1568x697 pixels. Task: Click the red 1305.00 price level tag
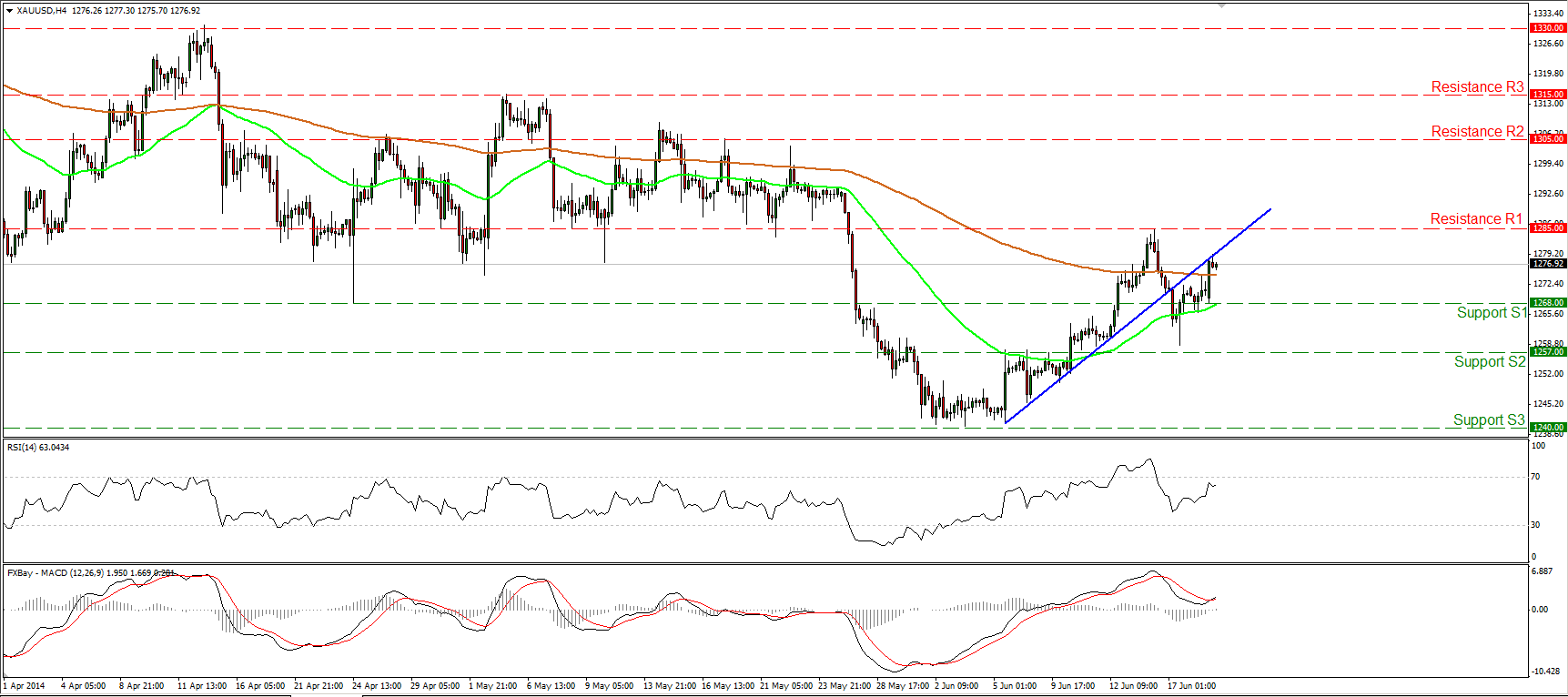(x=1548, y=138)
